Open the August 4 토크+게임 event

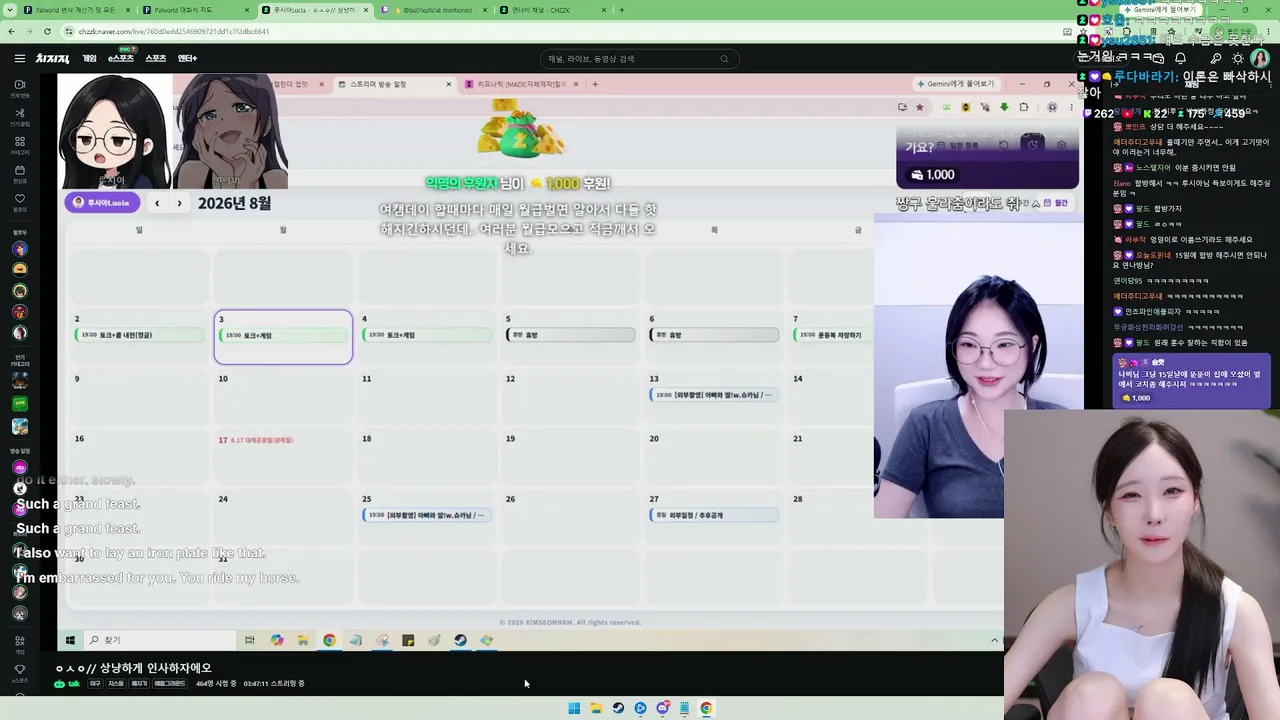click(x=428, y=335)
